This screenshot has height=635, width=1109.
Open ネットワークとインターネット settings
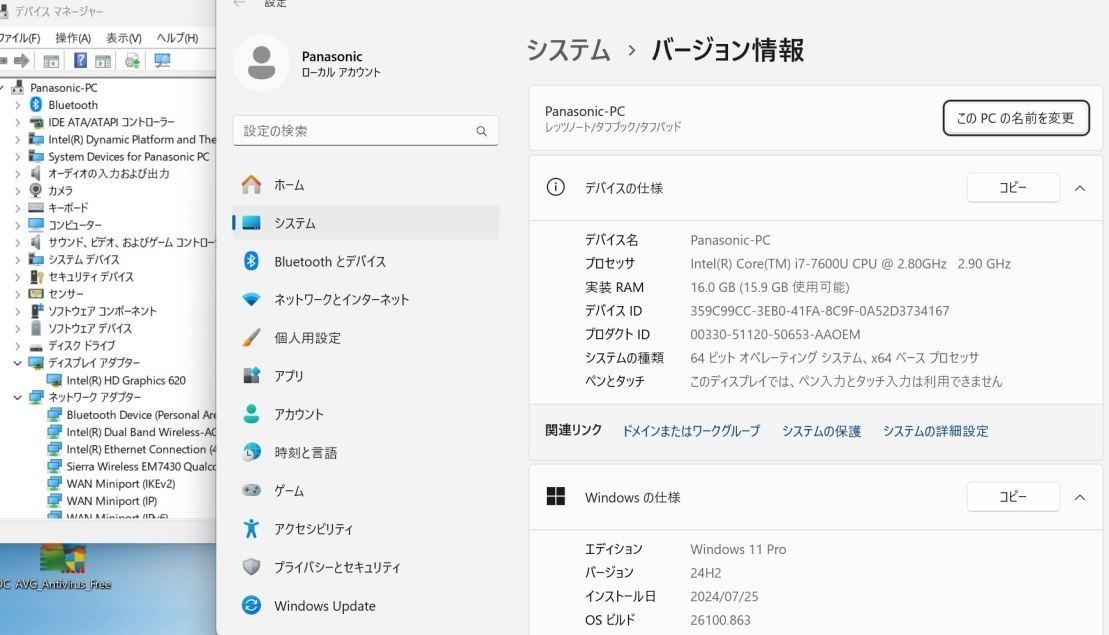[366, 300]
